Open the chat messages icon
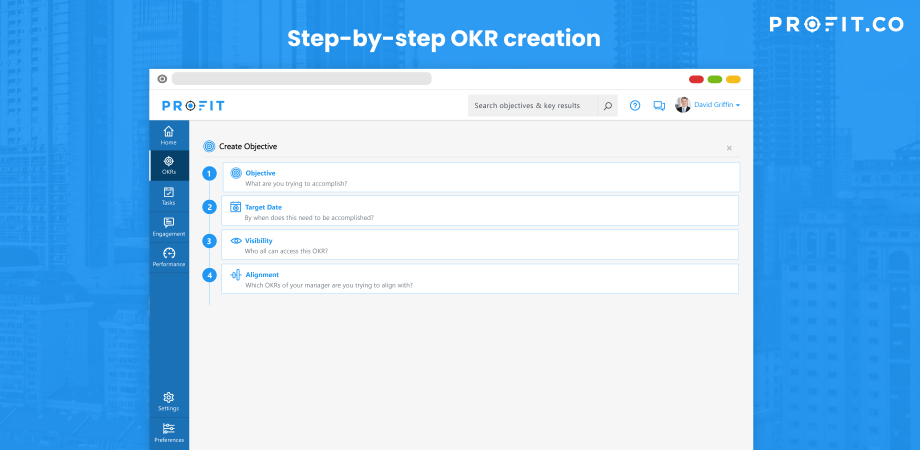 coord(659,106)
